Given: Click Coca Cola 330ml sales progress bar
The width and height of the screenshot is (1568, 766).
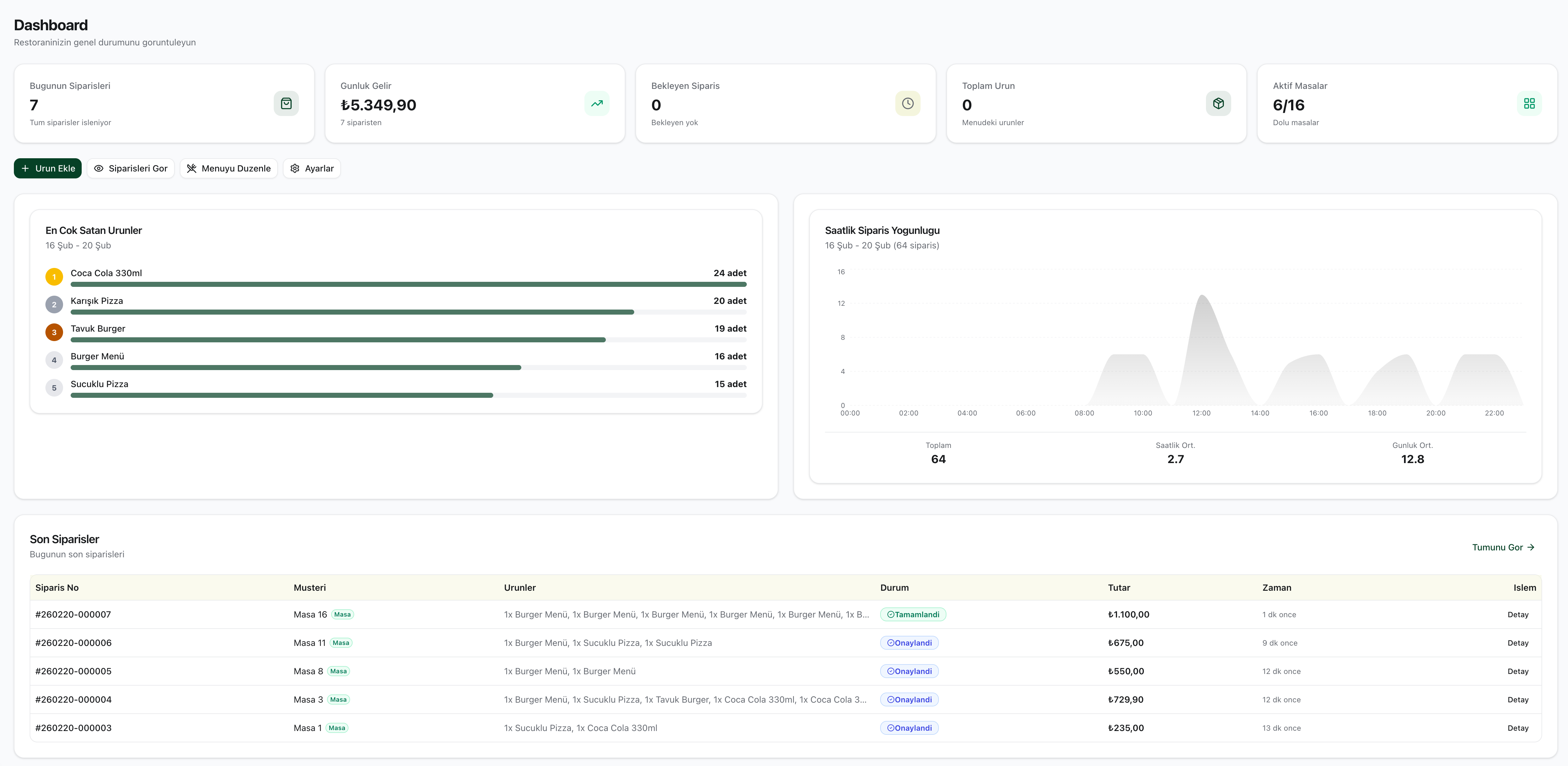Looking at the screenshot, I should tap(408, 284).
